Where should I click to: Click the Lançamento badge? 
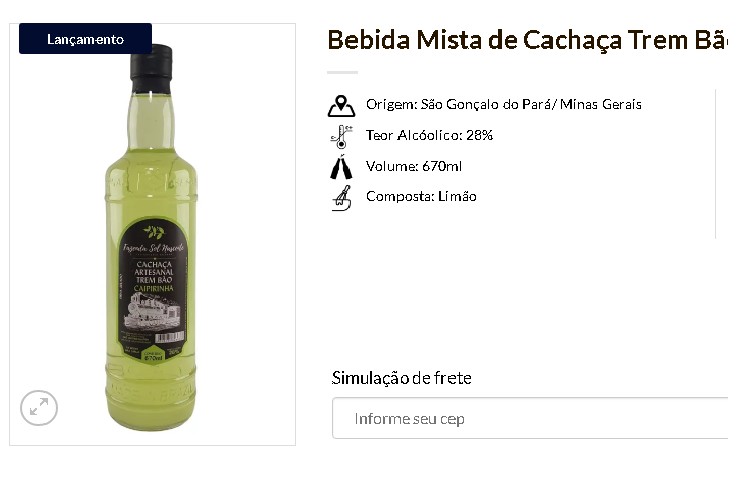85,39
